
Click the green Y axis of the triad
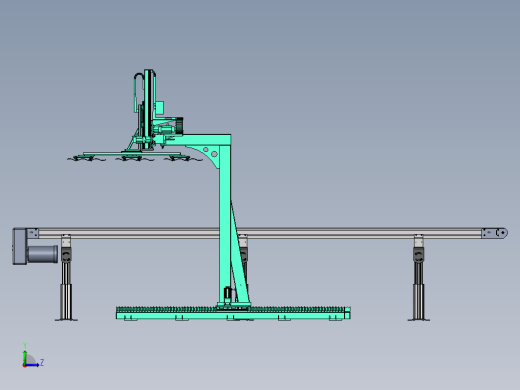25,357
